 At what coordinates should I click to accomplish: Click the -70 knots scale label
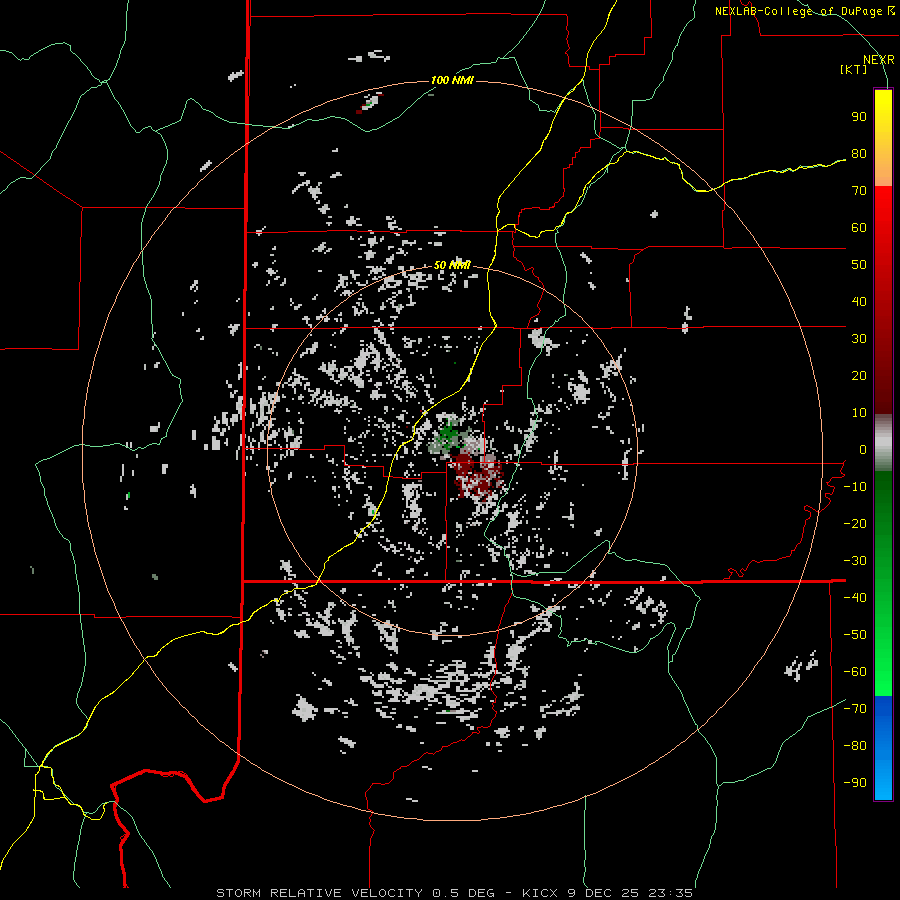coord(855,709)
